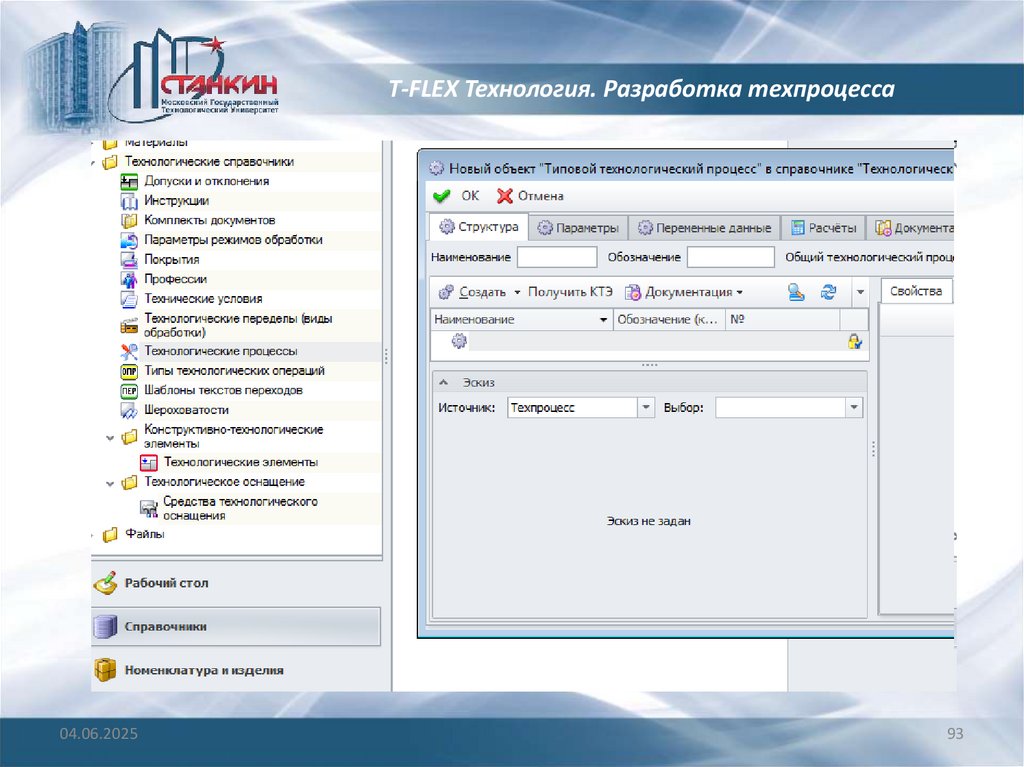Switch to the Параметры tab
This screenshot has width=1024, height=767.
(578, 228)
